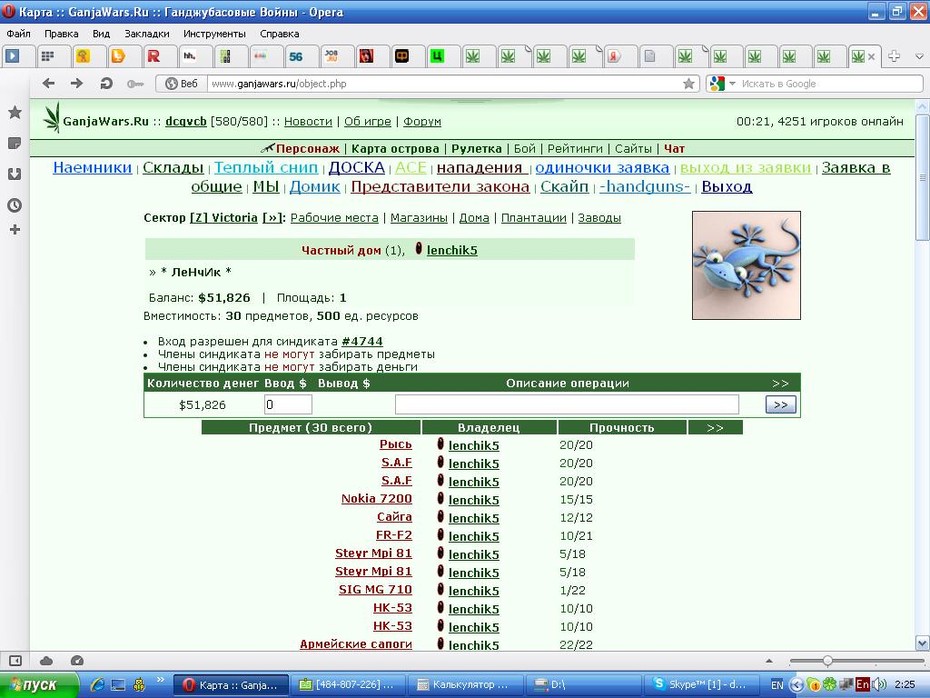Open the Чат link
Screen dimensions: 930x698
[x=674, y=148]
